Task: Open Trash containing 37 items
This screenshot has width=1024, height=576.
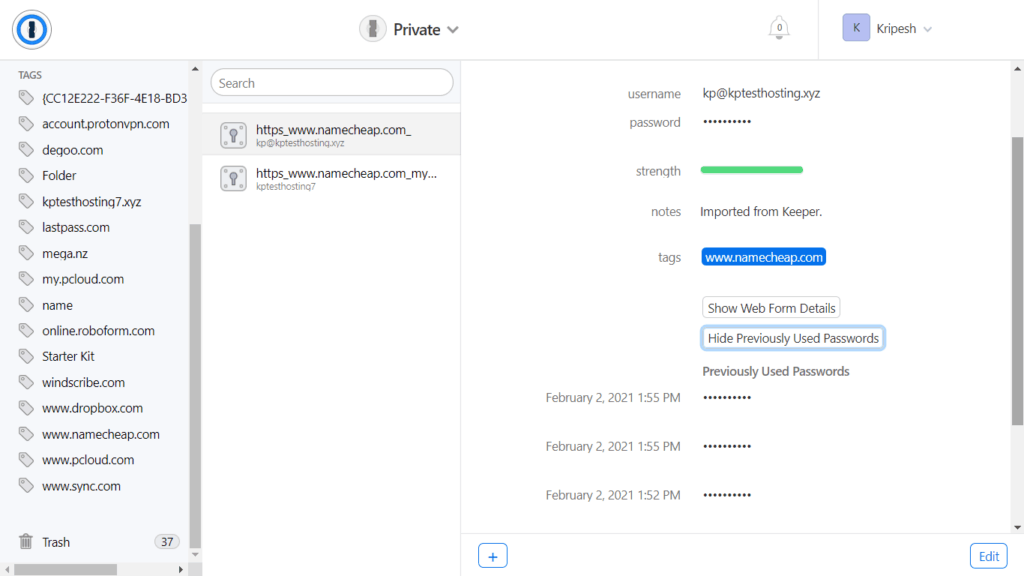Action: tap(56, 541)
